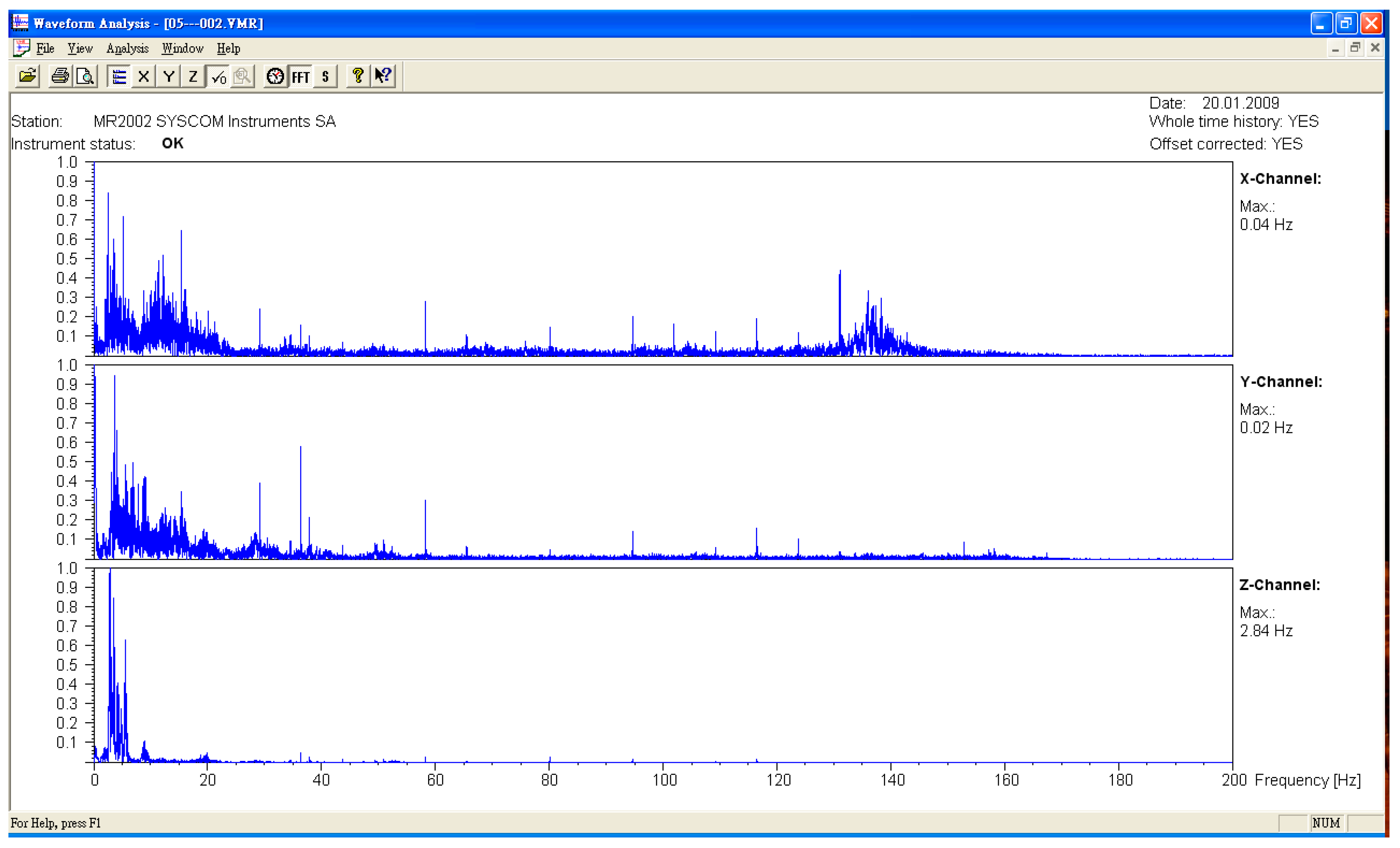Open the Analysis menu

(127, 49)
